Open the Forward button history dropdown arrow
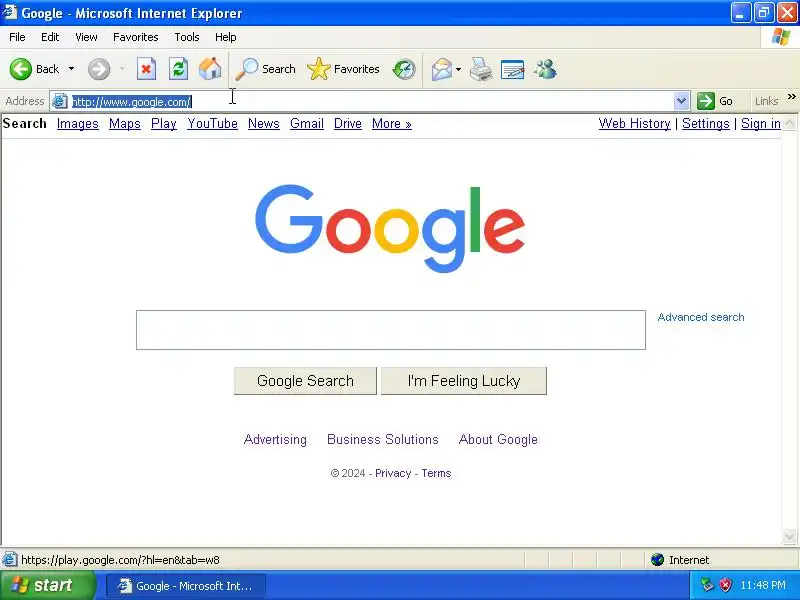Screen dimensions: 800x600 [122, 69]
